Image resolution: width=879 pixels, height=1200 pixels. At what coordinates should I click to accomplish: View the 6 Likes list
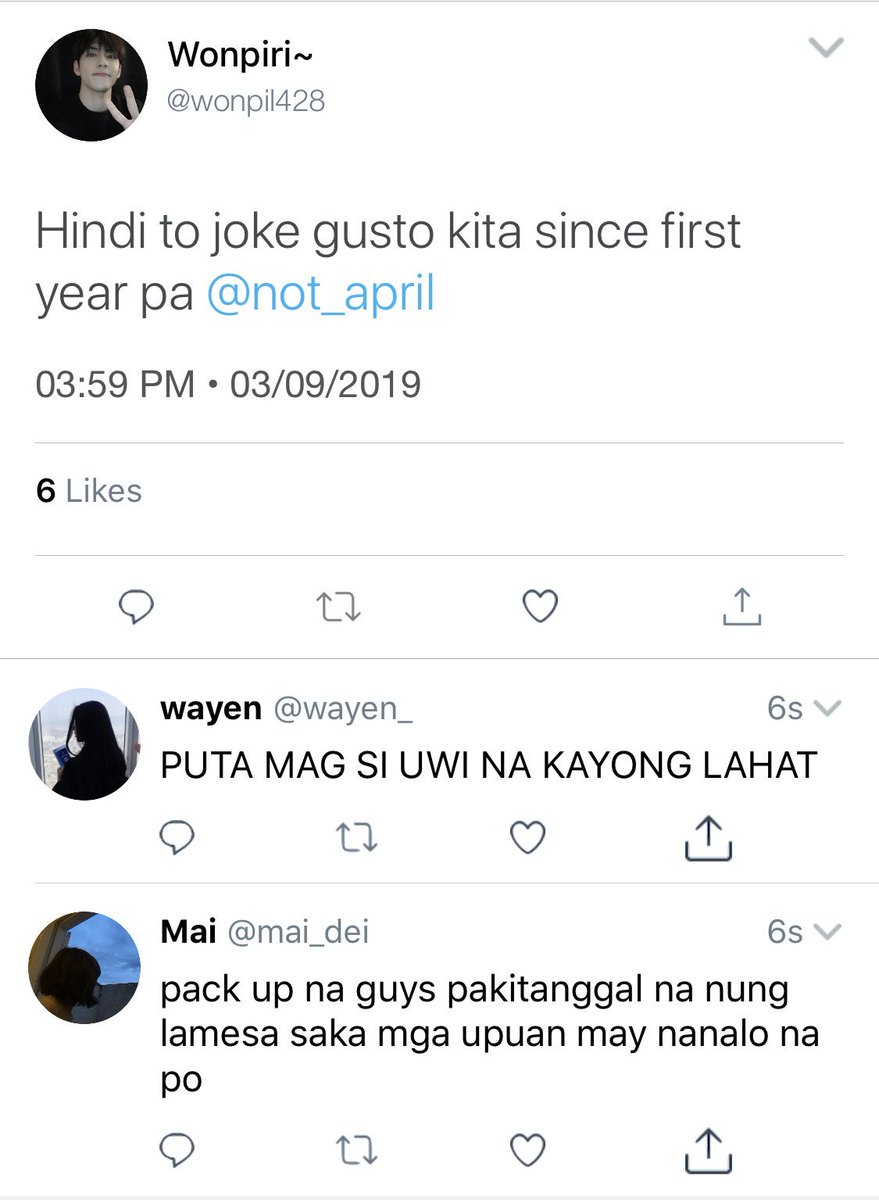(89, 491)
